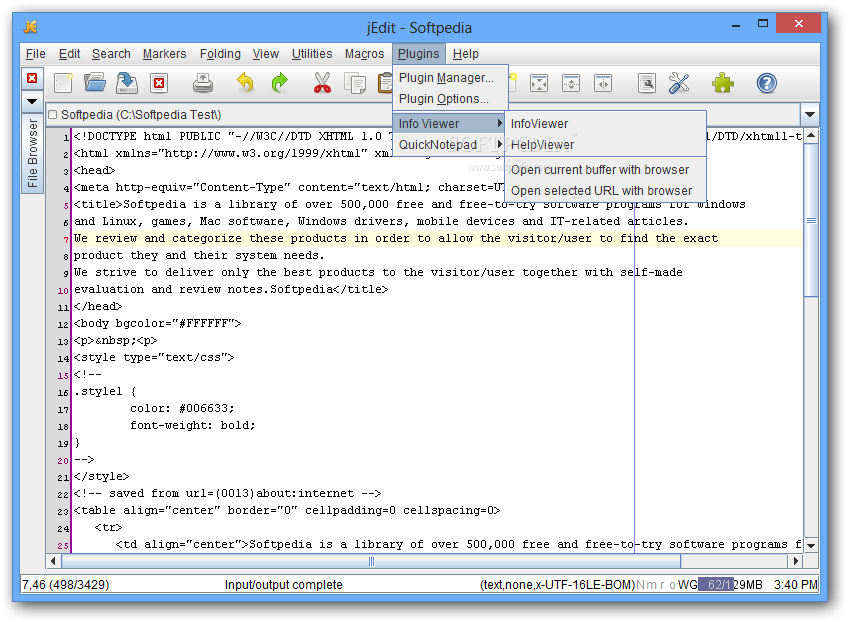This screenshot has width=848, height=622.
Task: Click the jEdit Help question mark icon
Action: pyautogui.click(x=766, y=83)
